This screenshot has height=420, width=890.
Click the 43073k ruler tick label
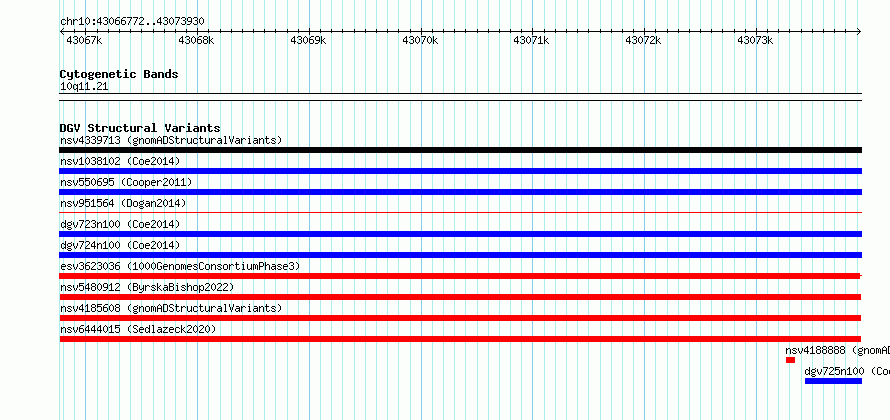(x=755, y=40)
